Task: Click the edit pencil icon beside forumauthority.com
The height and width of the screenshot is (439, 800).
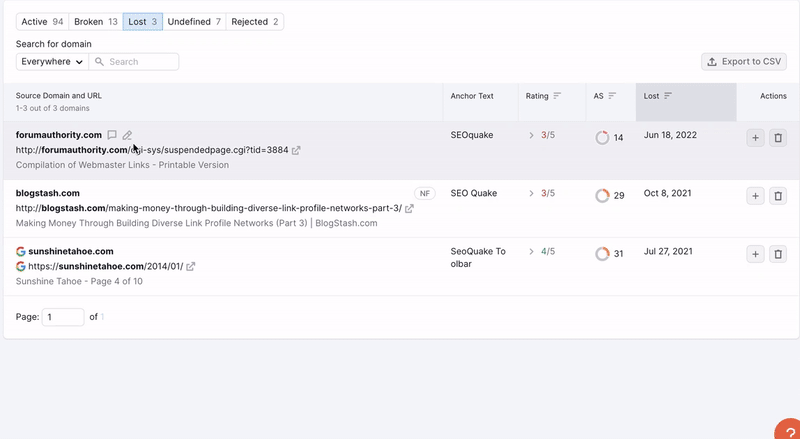Action: coord(127,135)
